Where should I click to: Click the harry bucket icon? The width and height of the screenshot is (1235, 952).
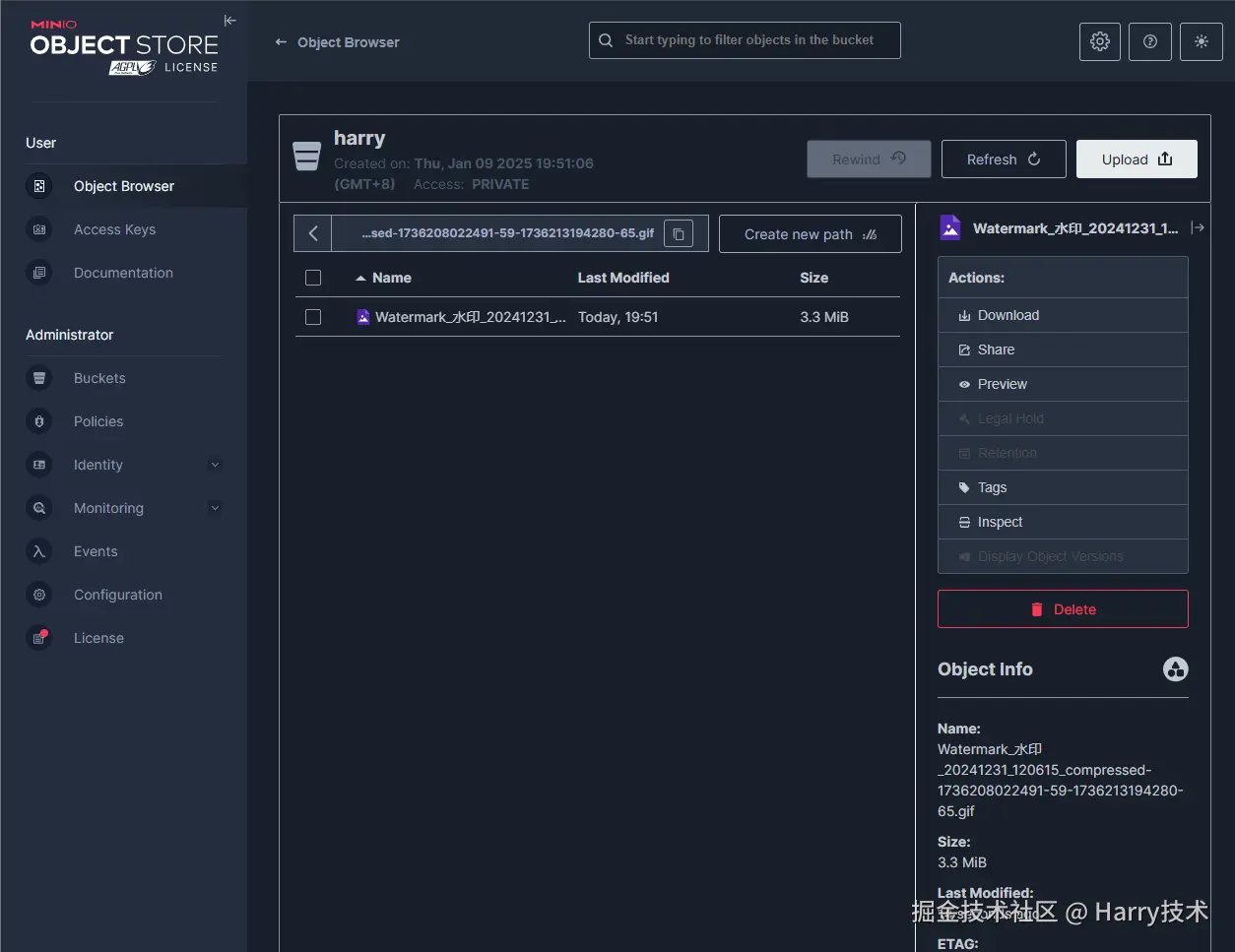[307, 157]
